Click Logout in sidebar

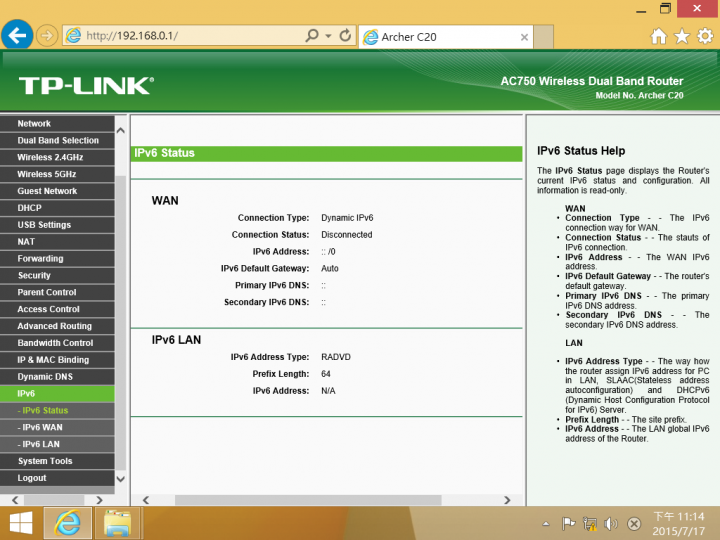[x=57, y=478]
